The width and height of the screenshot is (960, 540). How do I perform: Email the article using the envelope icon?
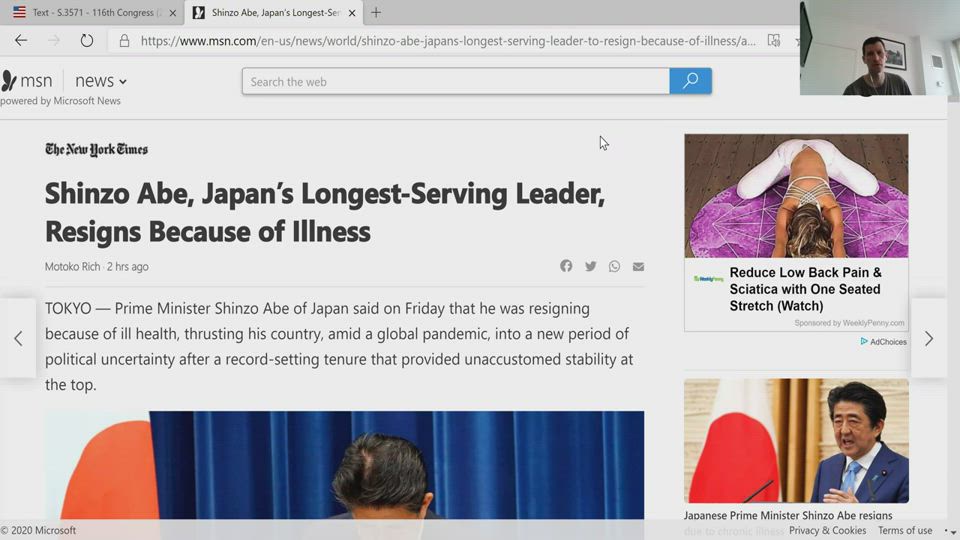[638, 266]
